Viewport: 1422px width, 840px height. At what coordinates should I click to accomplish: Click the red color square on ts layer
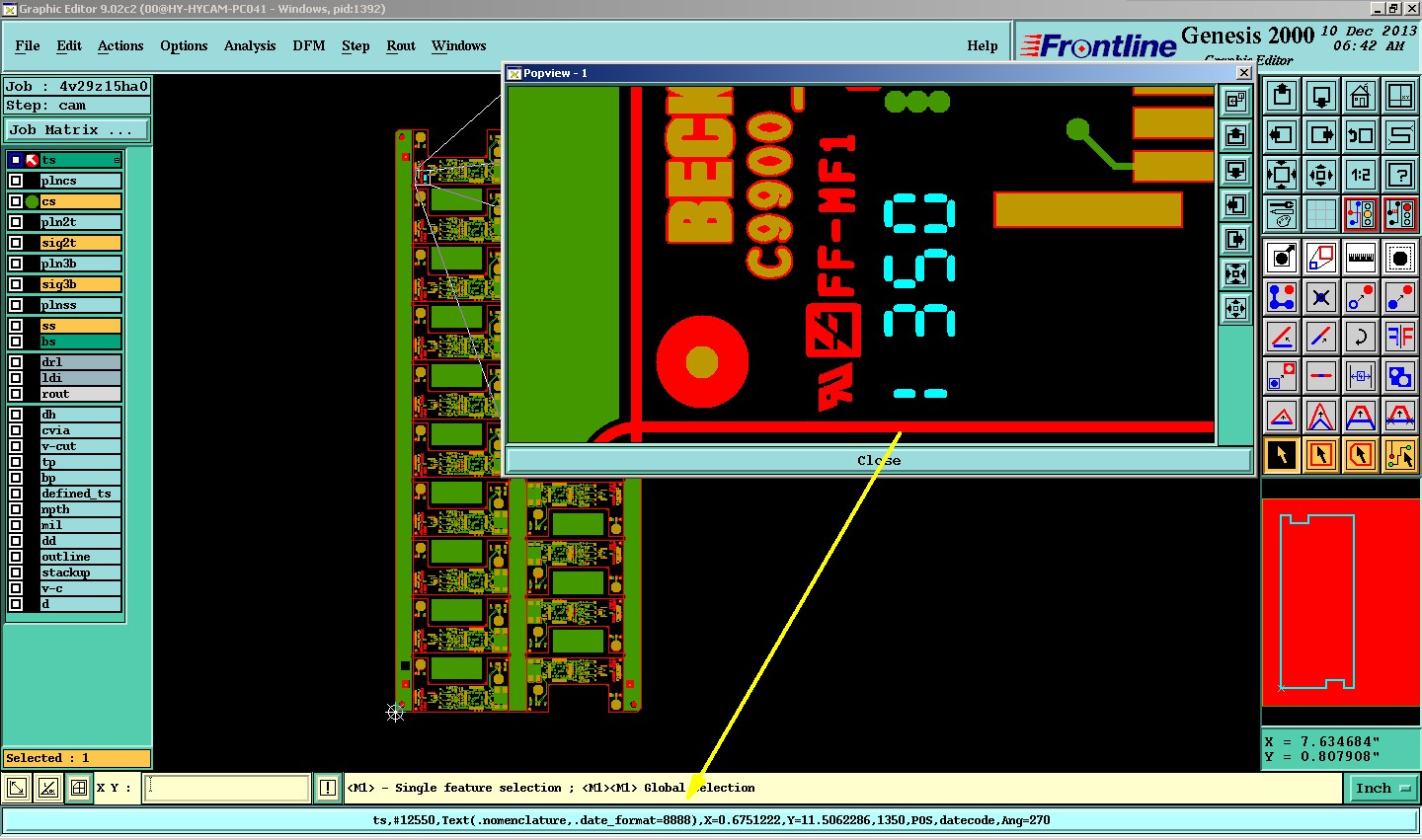click(32, 160)
